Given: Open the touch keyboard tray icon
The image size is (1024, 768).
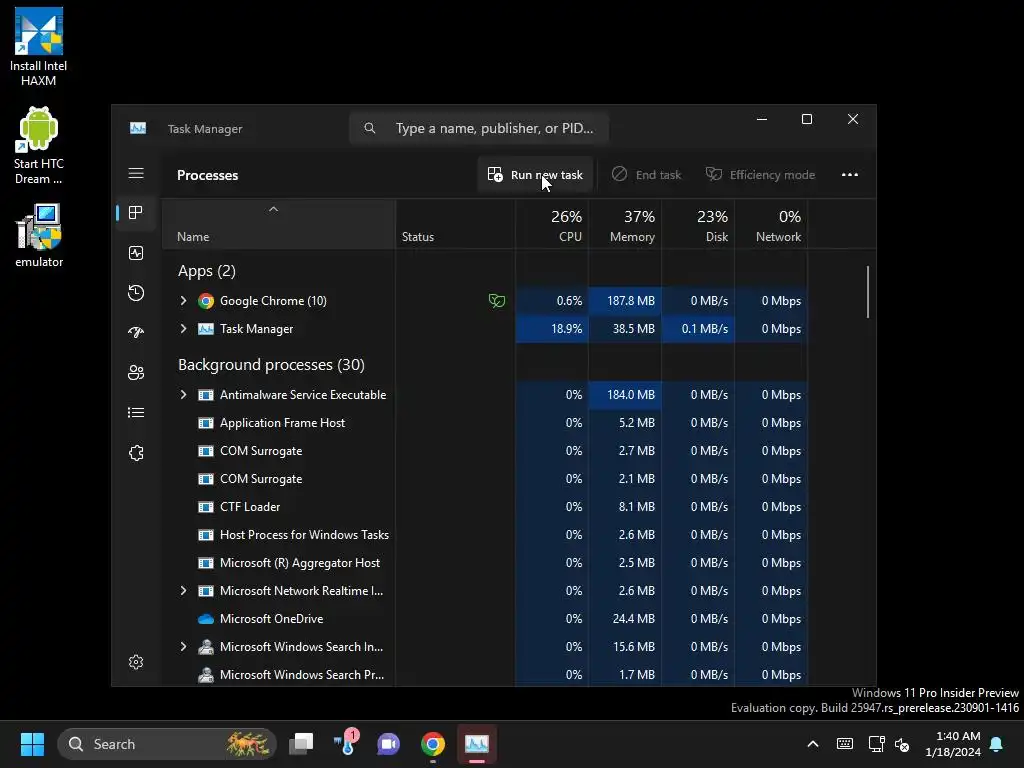Looking at the screenshot, I should (844, 744).
